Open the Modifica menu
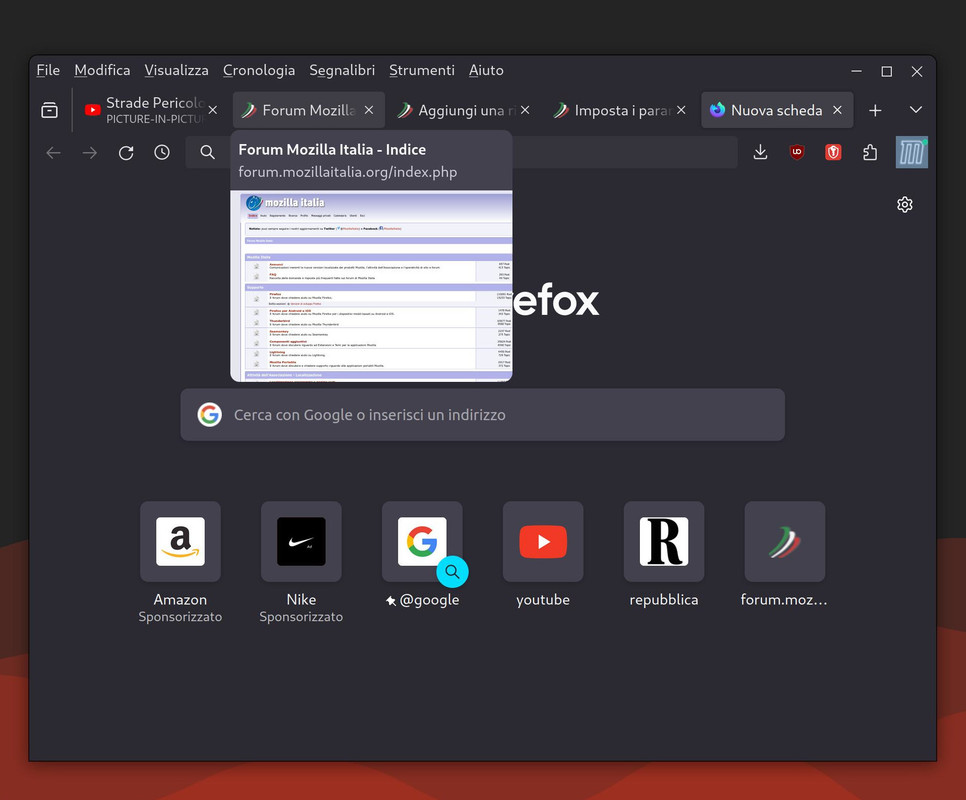Viewport: 966px width, 800px height. point(102,70)
